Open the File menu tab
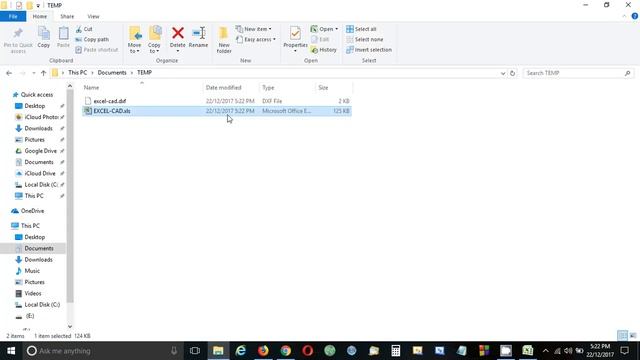640x360 pixels. click(13, 16)
